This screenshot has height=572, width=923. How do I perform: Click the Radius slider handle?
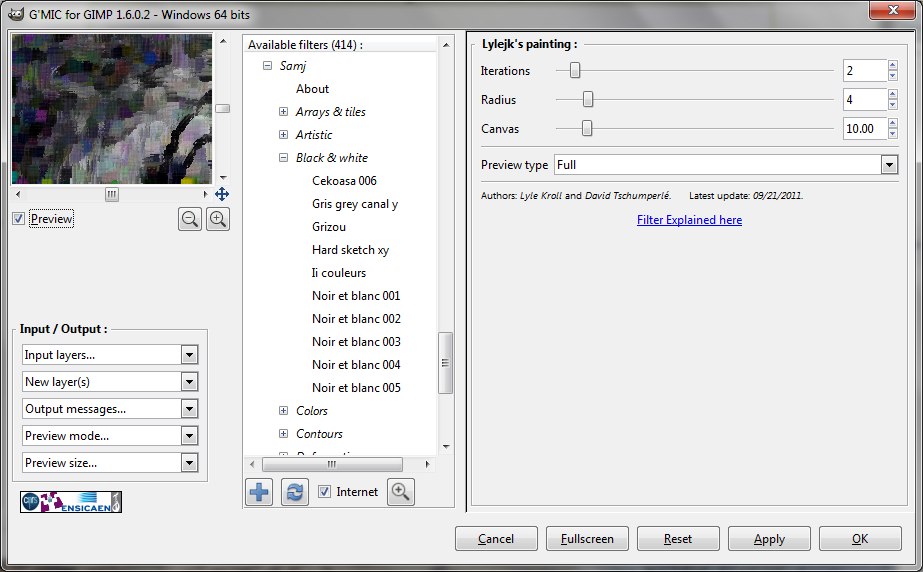tap(588, 99)
